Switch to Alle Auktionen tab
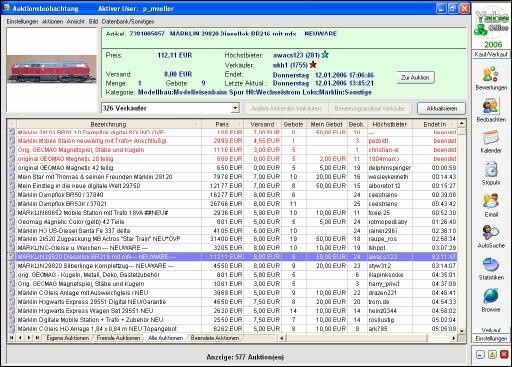The width and height of the screenshot is (512, 367). [x=166, y=338]
